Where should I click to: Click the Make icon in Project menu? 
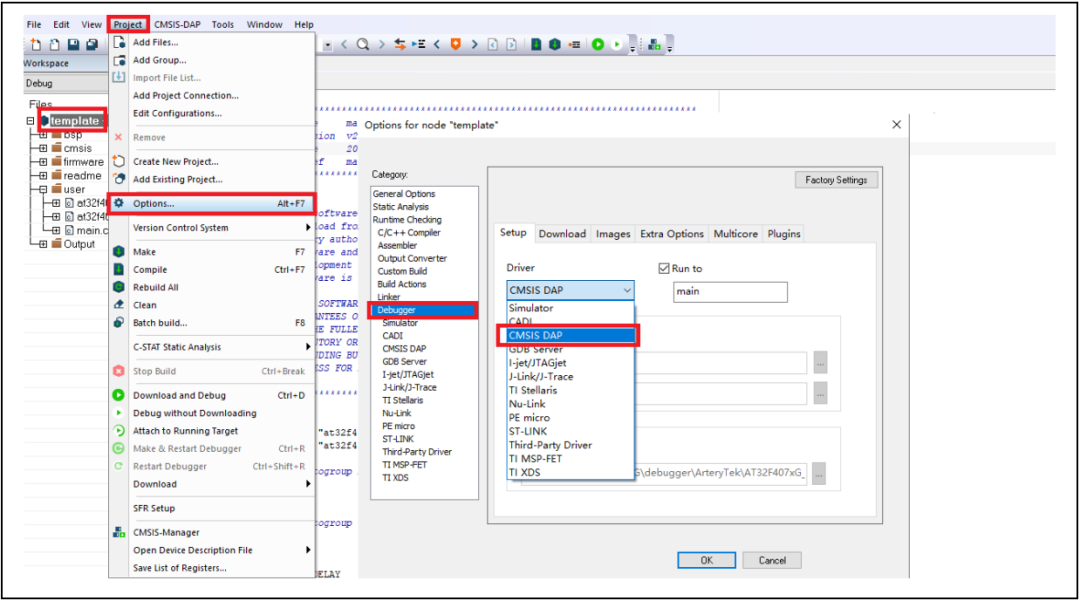click(118, 252)
